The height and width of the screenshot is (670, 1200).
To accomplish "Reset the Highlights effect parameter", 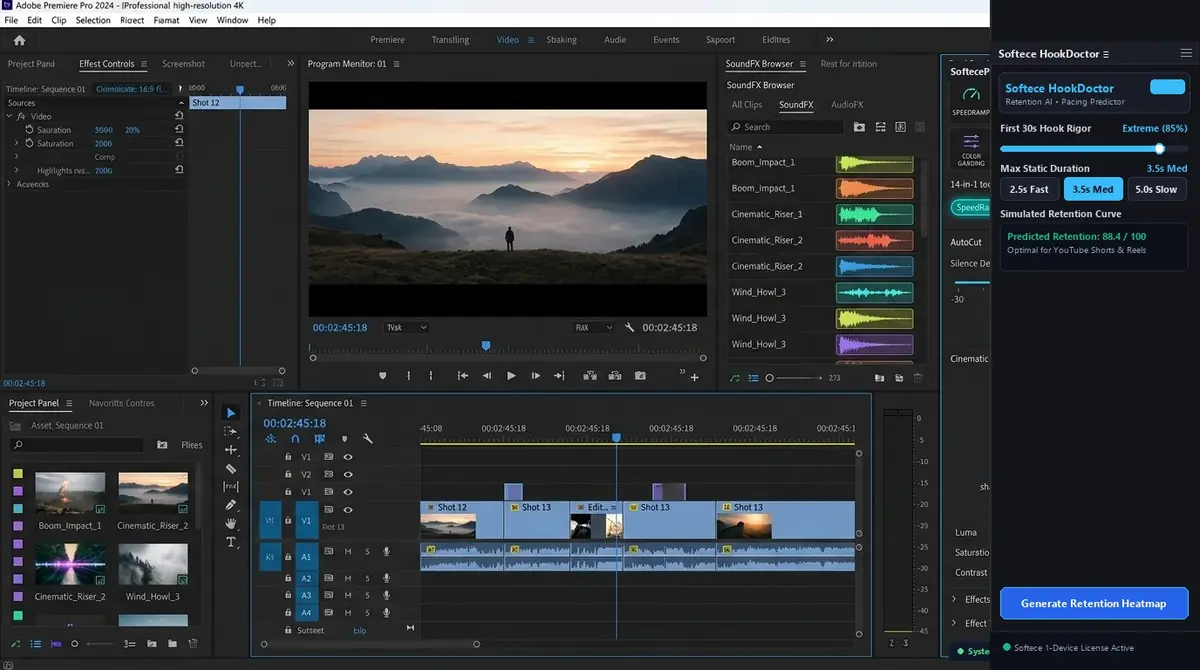I will point(179,171).
